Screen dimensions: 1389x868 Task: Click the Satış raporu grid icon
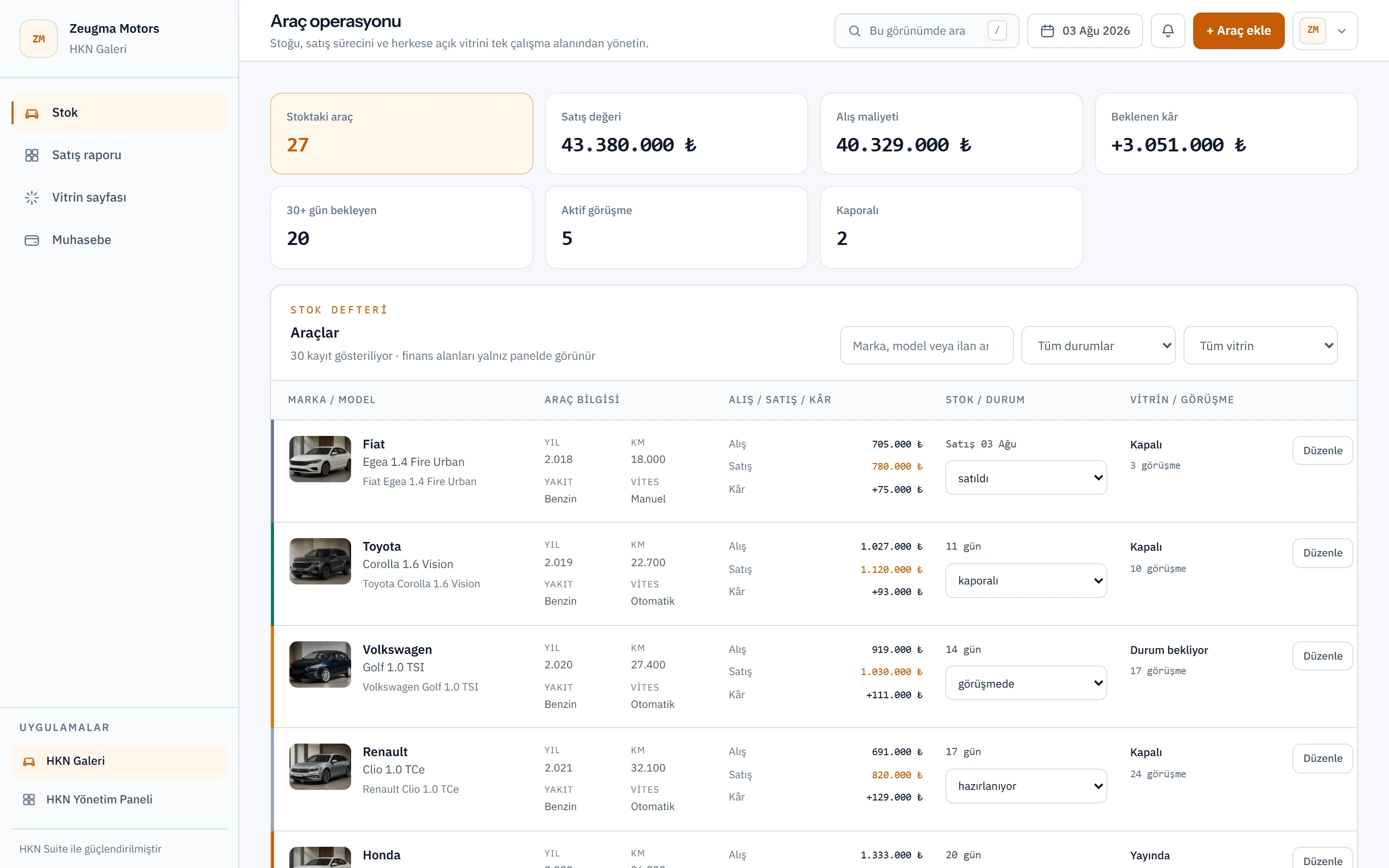click(x=31, y=156)
